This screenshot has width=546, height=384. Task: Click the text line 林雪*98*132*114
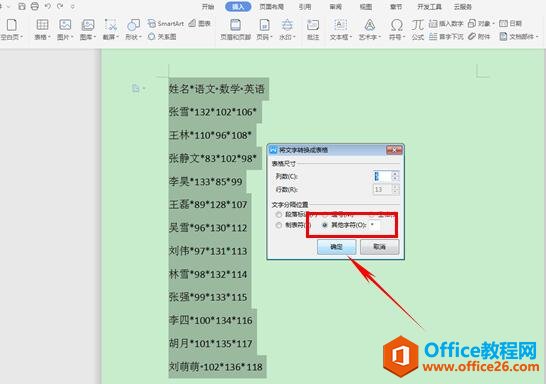tap(208, 274)
